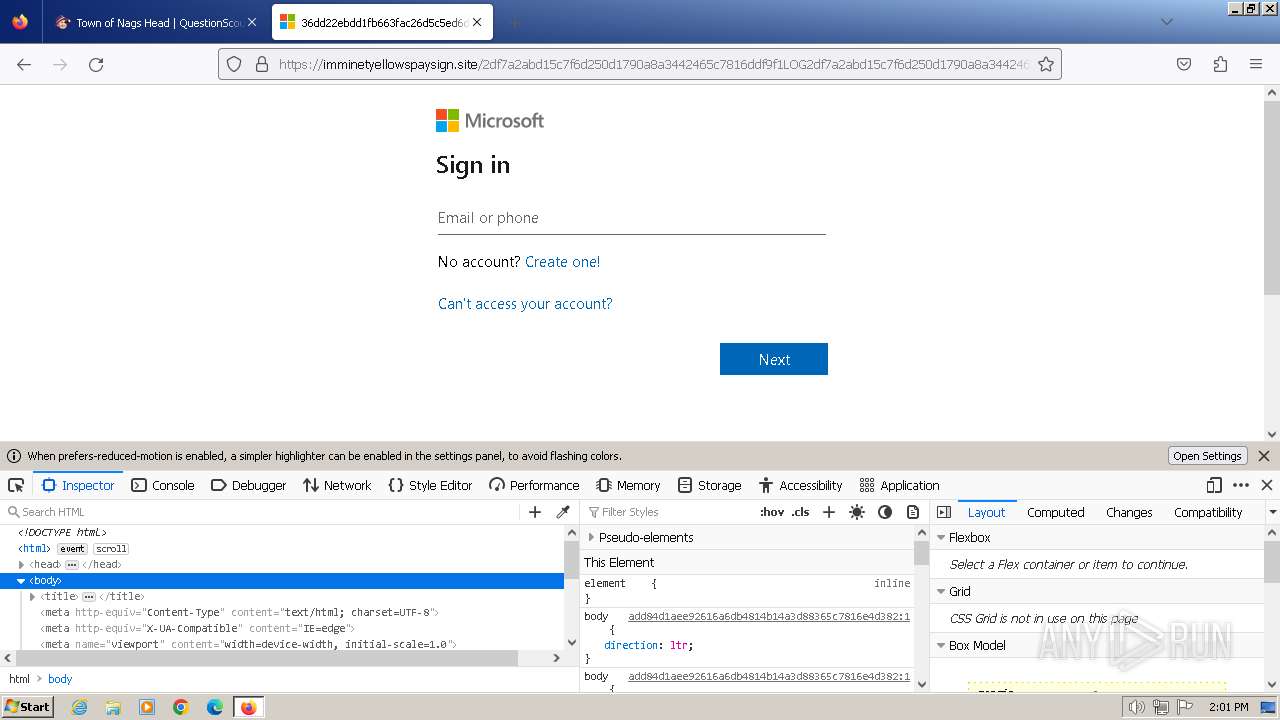
Task: Select the Computed sidebar tab
Action: [x=1055, y=512]
